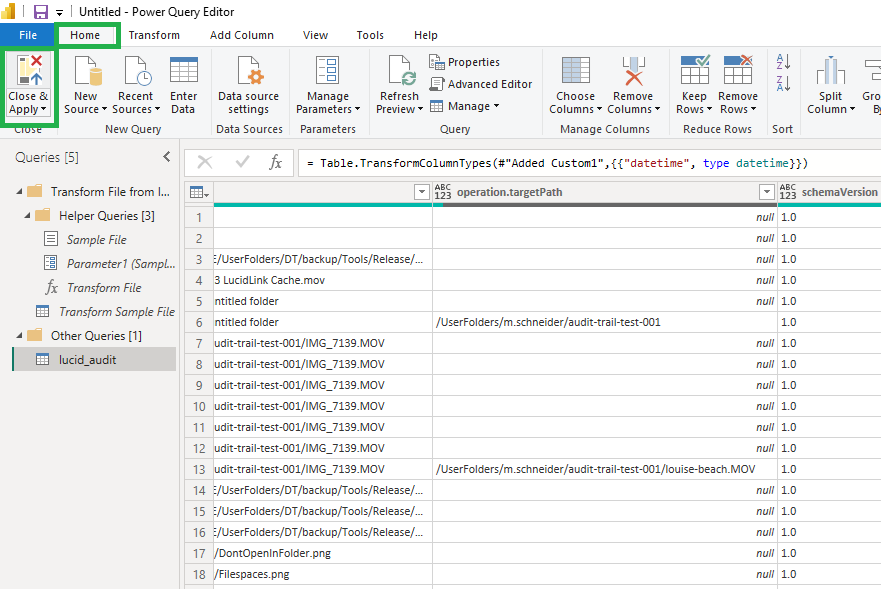
Task: Click the Keep Rows icon
Action: pyautogui.click(x=695, y=70)
